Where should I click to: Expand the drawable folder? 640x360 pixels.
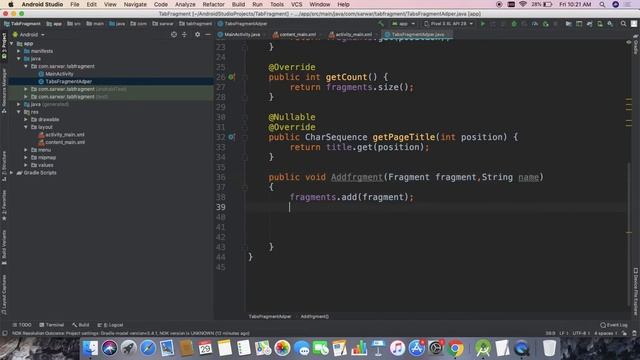click(x=26, y=120)
